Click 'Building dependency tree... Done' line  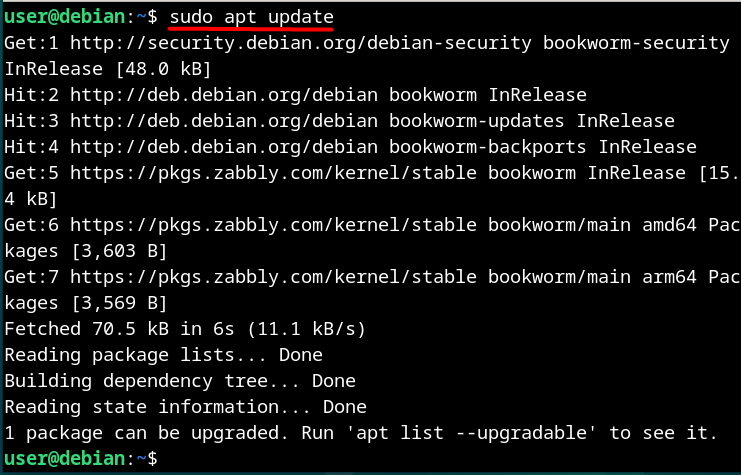pos(180,381)
